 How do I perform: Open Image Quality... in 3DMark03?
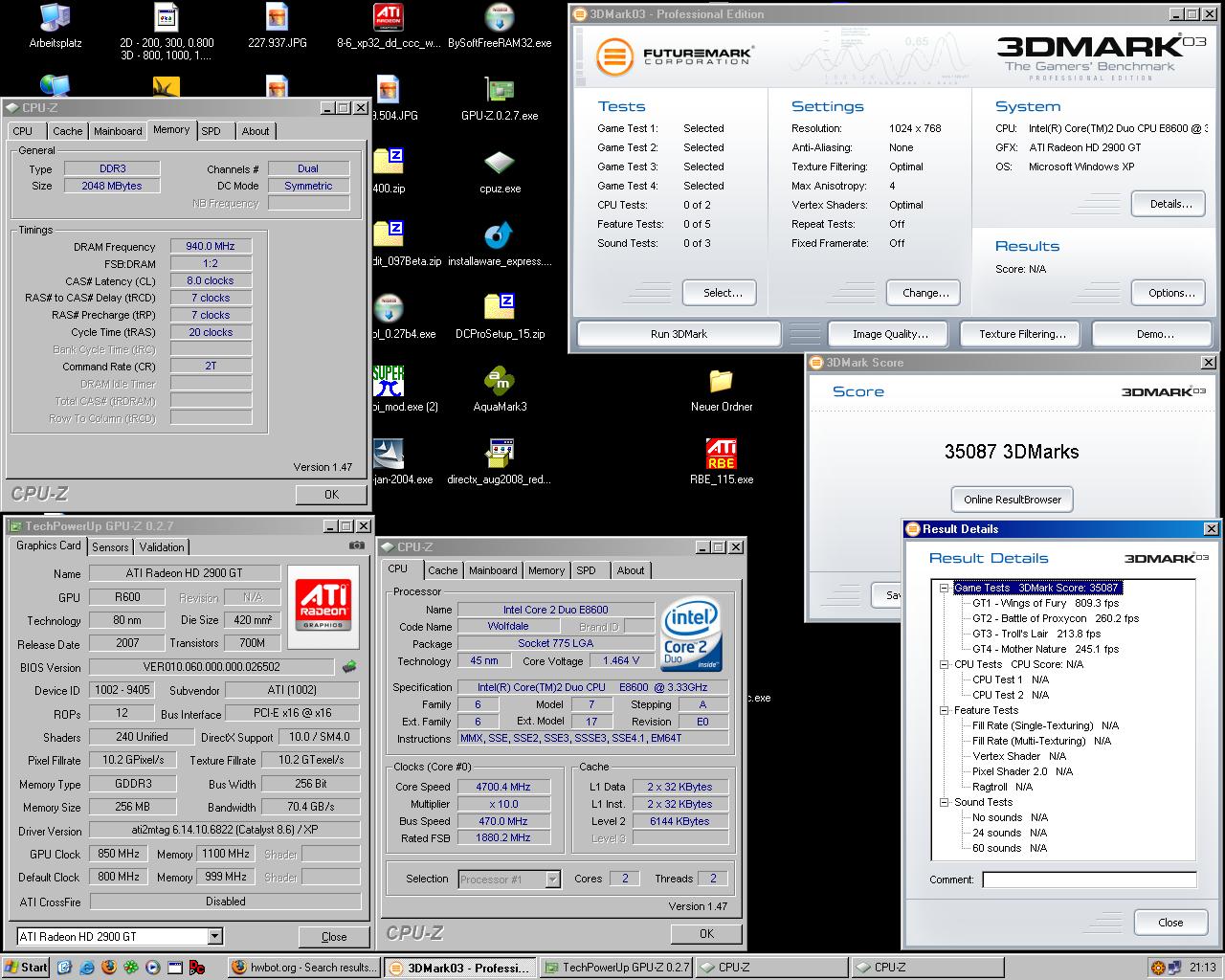tap(890, 334)
